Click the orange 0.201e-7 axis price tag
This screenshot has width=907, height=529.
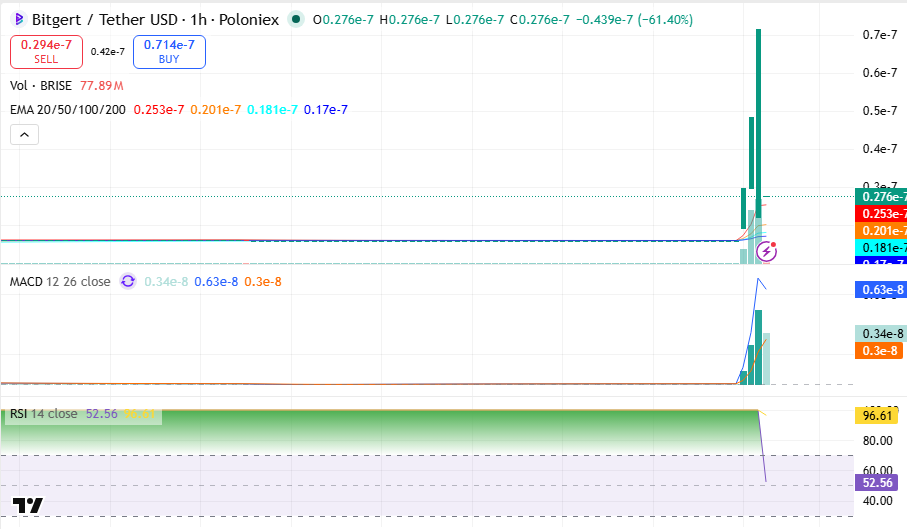(x=881, y=231)
